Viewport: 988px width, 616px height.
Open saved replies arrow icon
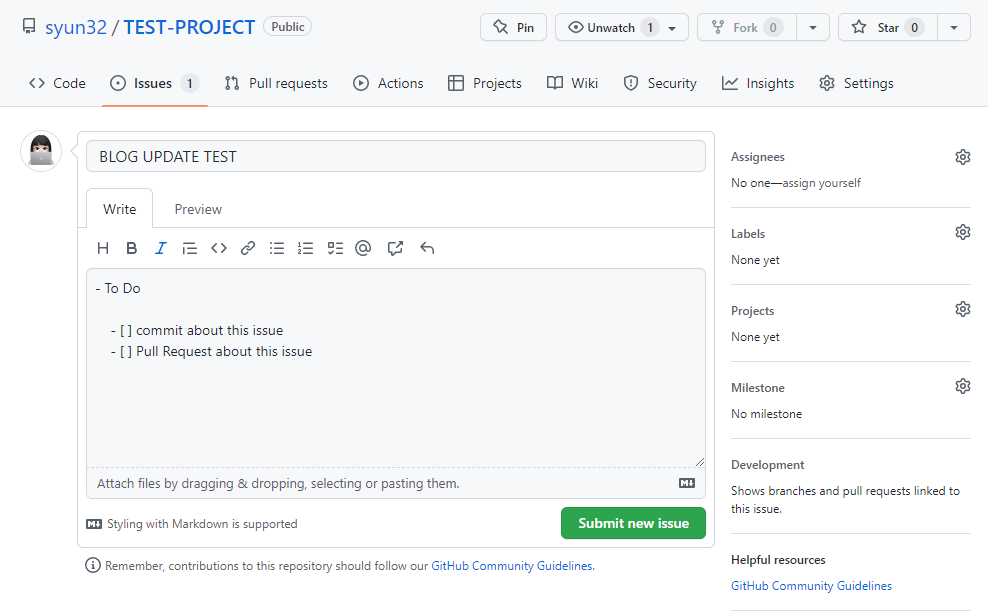click(x=427, y=248)
